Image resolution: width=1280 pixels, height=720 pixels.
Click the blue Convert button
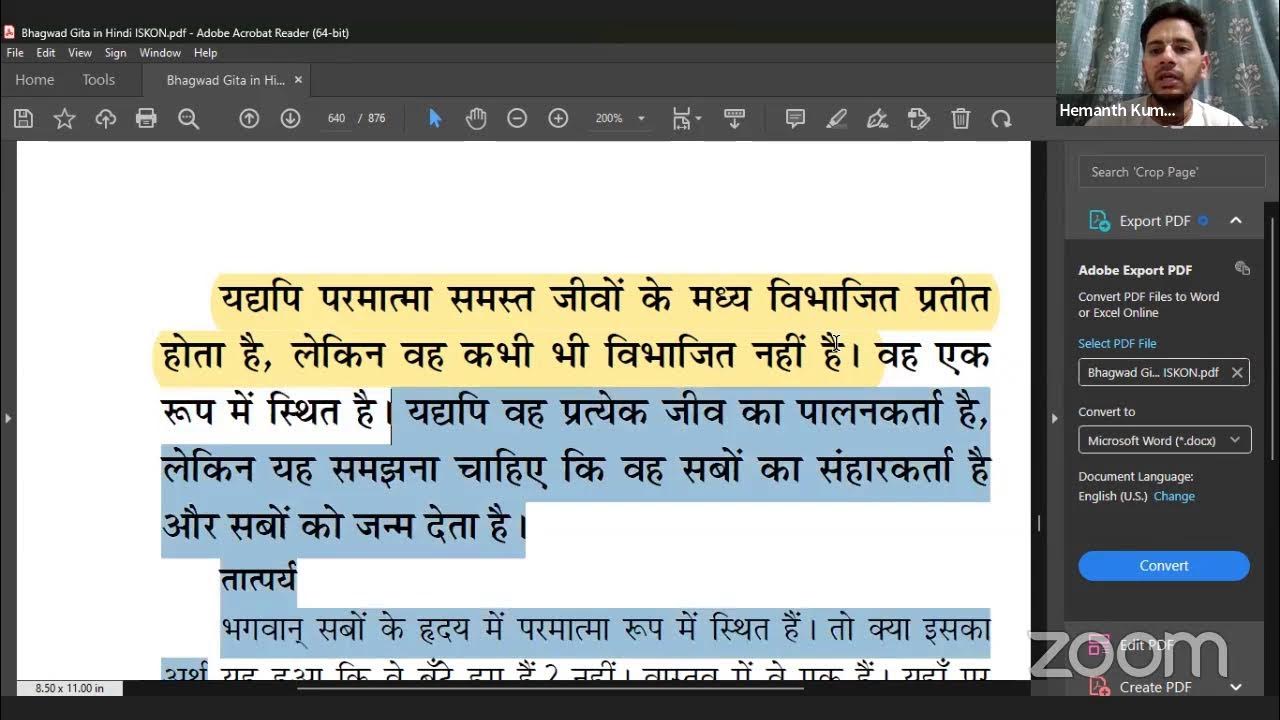[x=1164, y=565]
